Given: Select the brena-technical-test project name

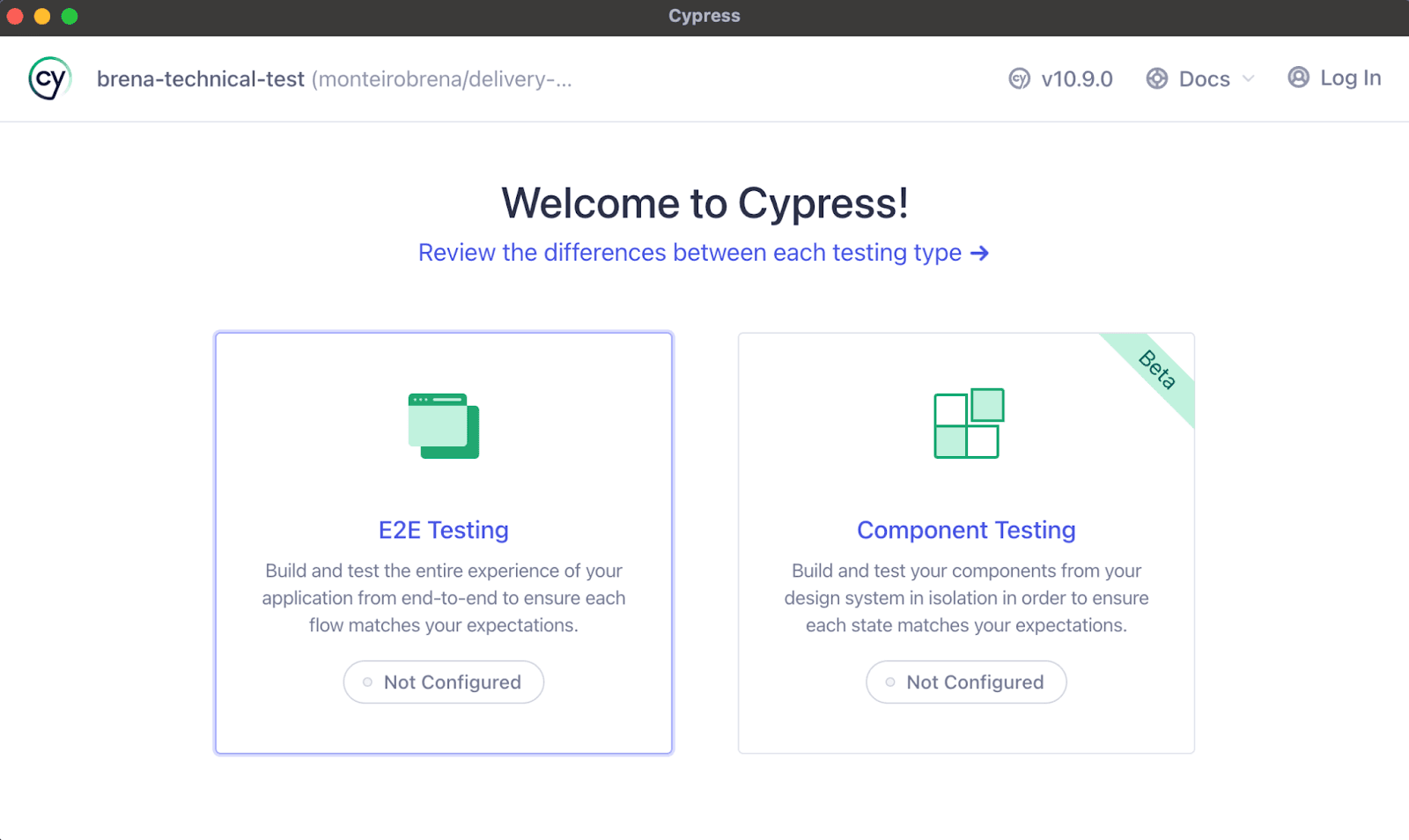Looking at the screenshot, I should (201, 78).
